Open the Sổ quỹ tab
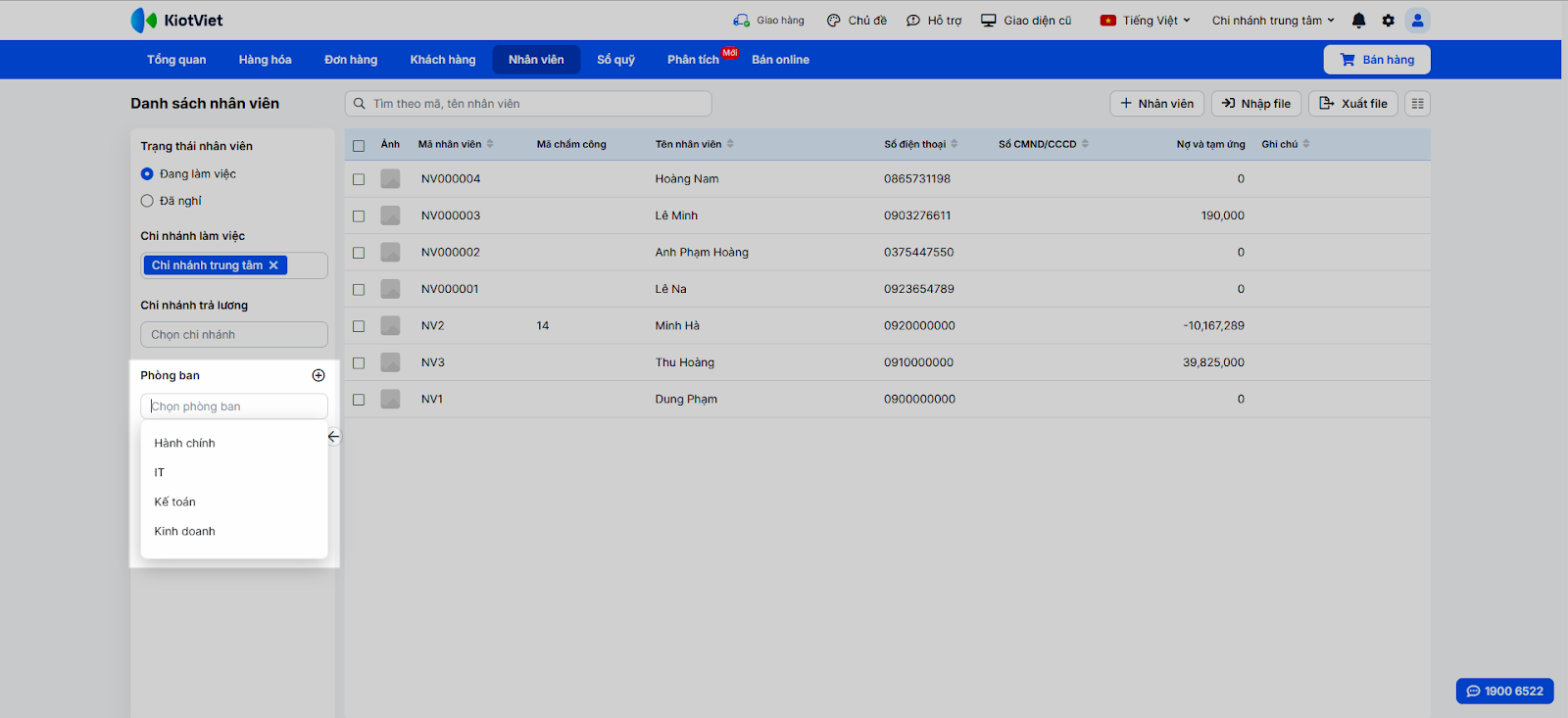This screenshot has height=718, width=1568. coord(616,60)
